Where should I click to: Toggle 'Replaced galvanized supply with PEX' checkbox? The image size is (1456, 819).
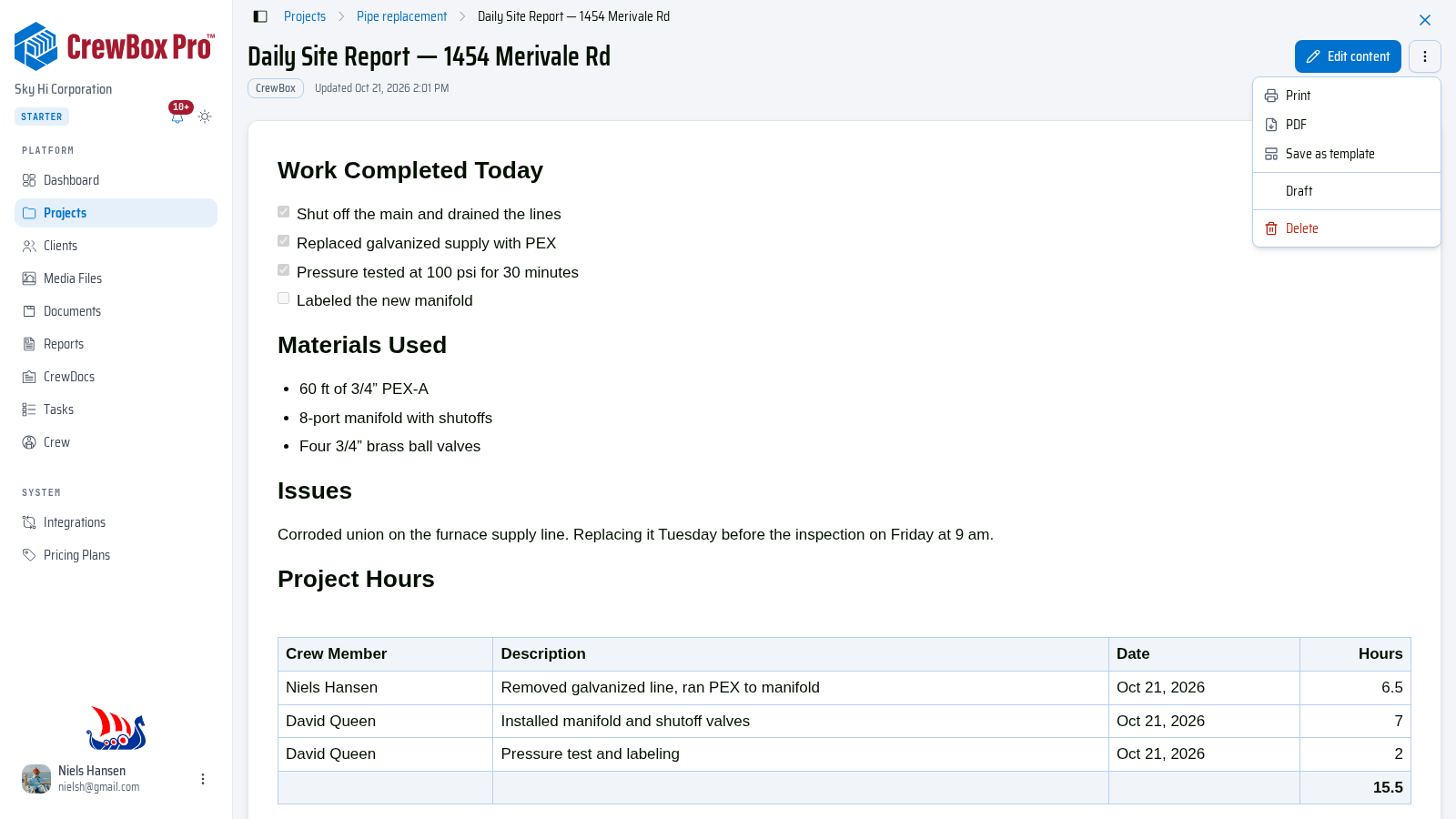click(x=283, y=241)
